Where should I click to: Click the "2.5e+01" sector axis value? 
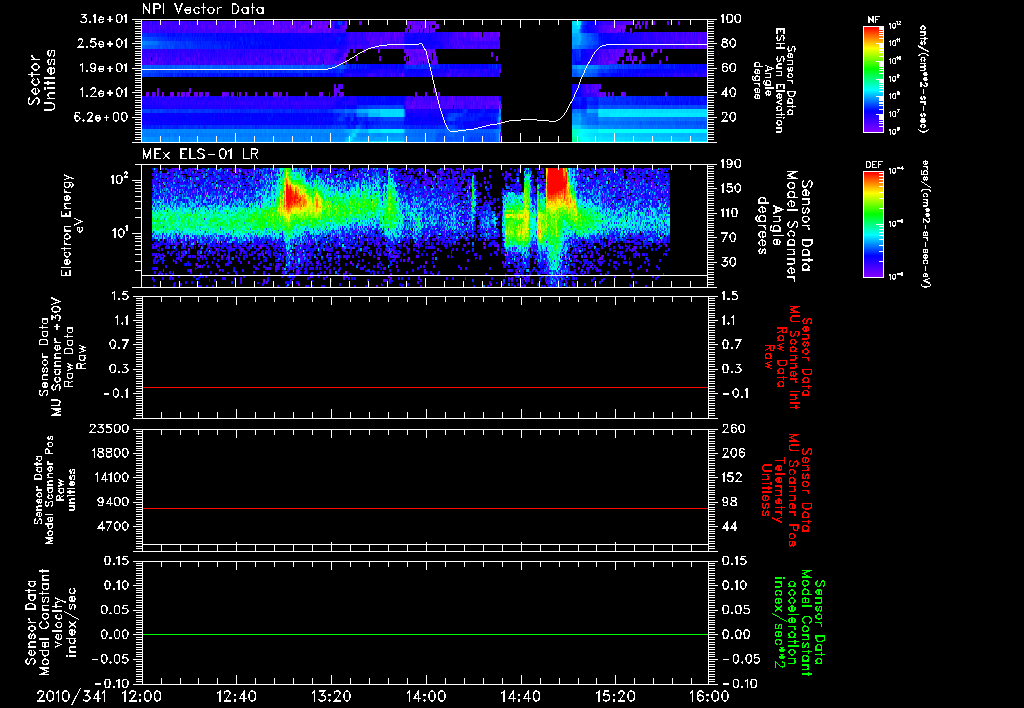[104, 43]
